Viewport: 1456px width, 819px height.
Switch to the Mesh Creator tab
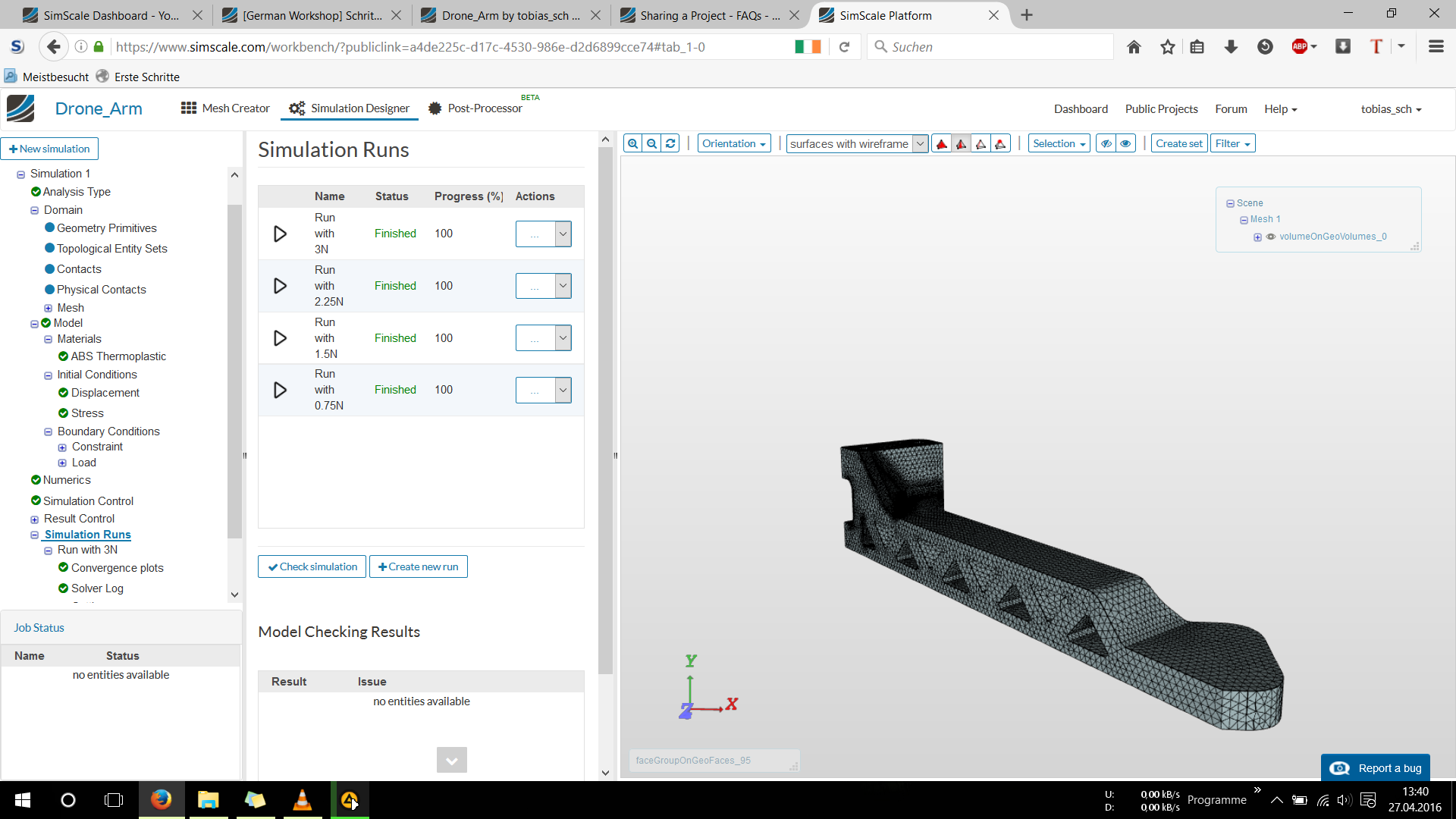[x=225, y=108]
